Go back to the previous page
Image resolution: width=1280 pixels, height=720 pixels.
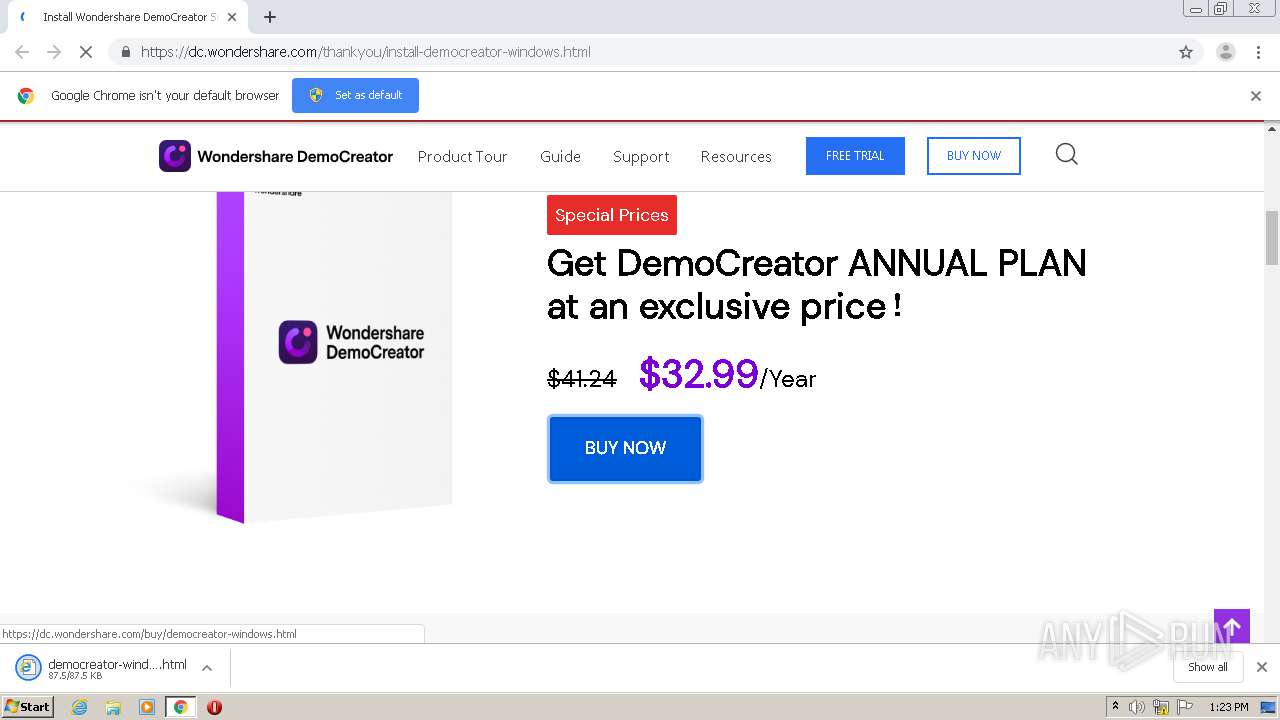pos(22,52)
